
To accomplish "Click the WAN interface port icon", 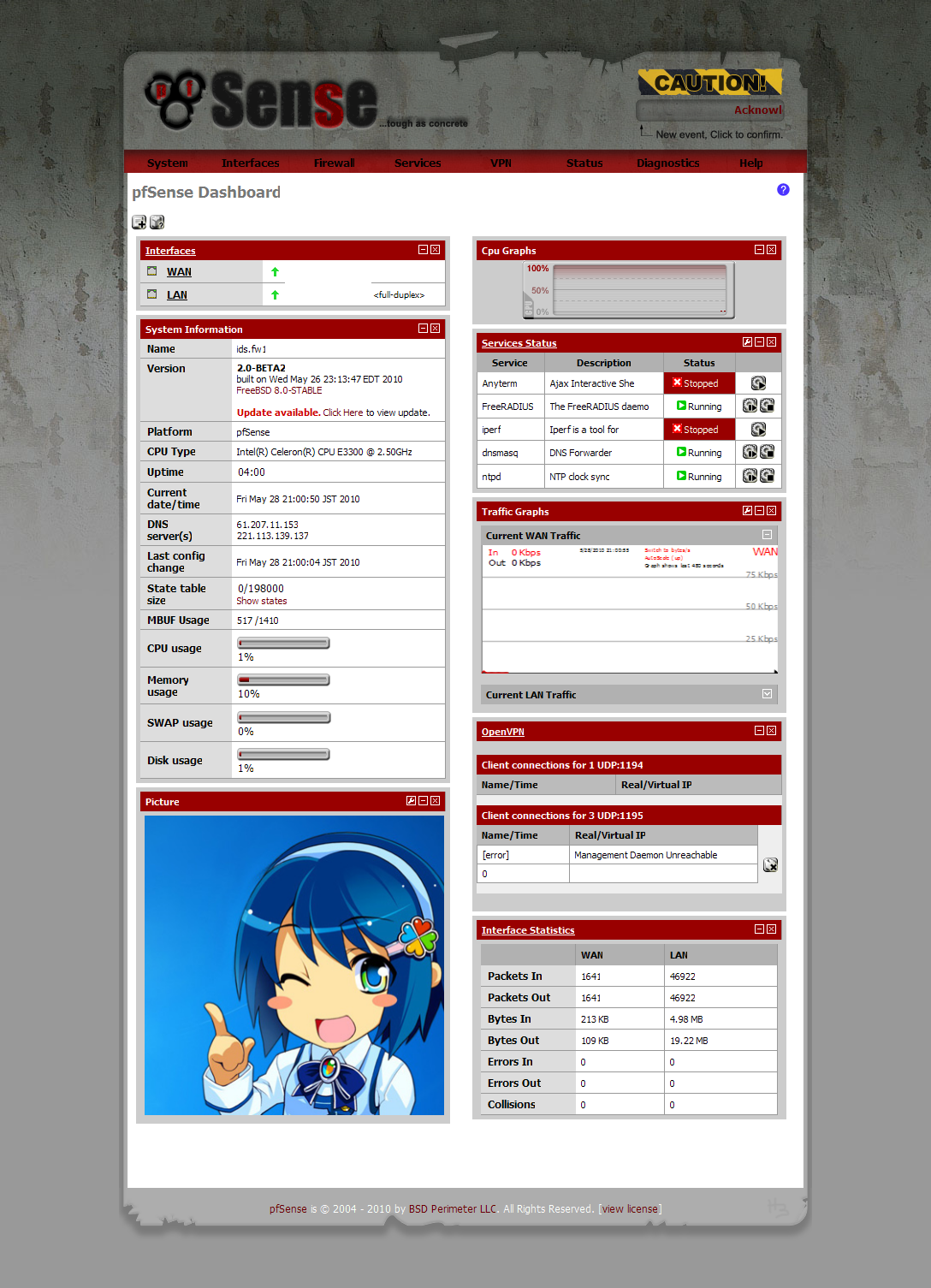I will pyautogui.click(x=151, y=271).
